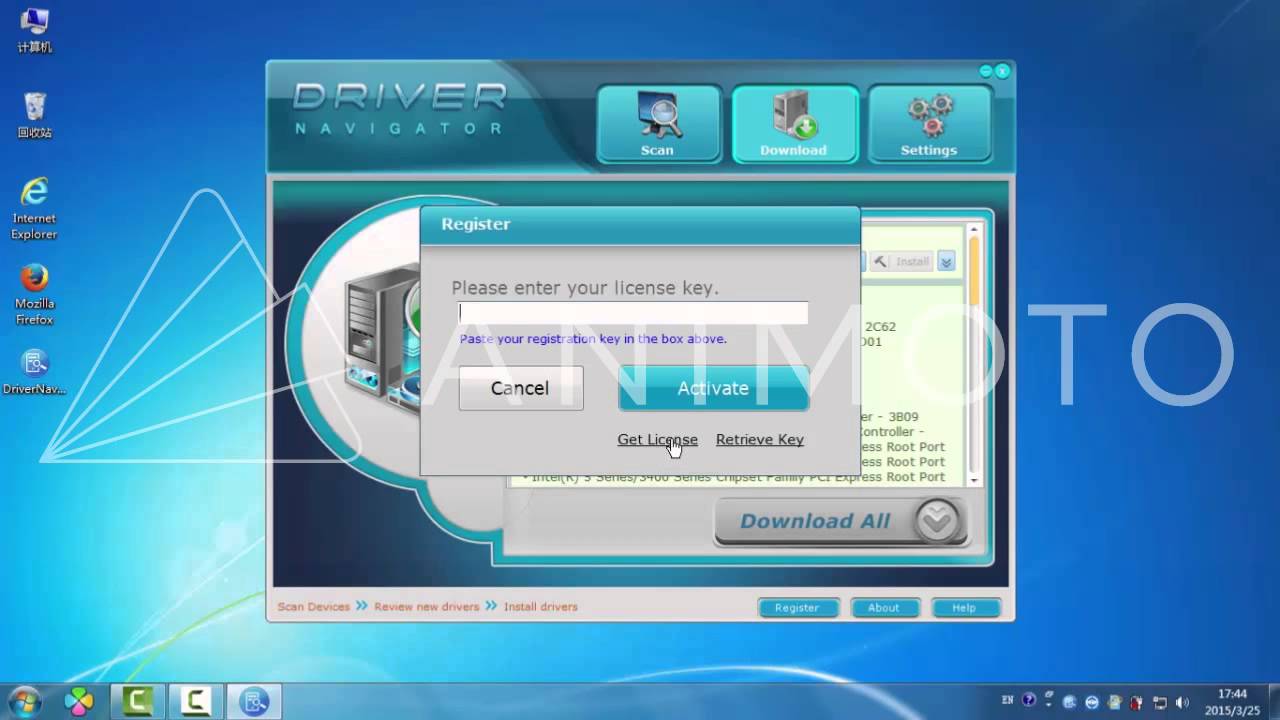Click the driver list scroll-up arrow
1280x720 pixels.
[x=974, y=230]
